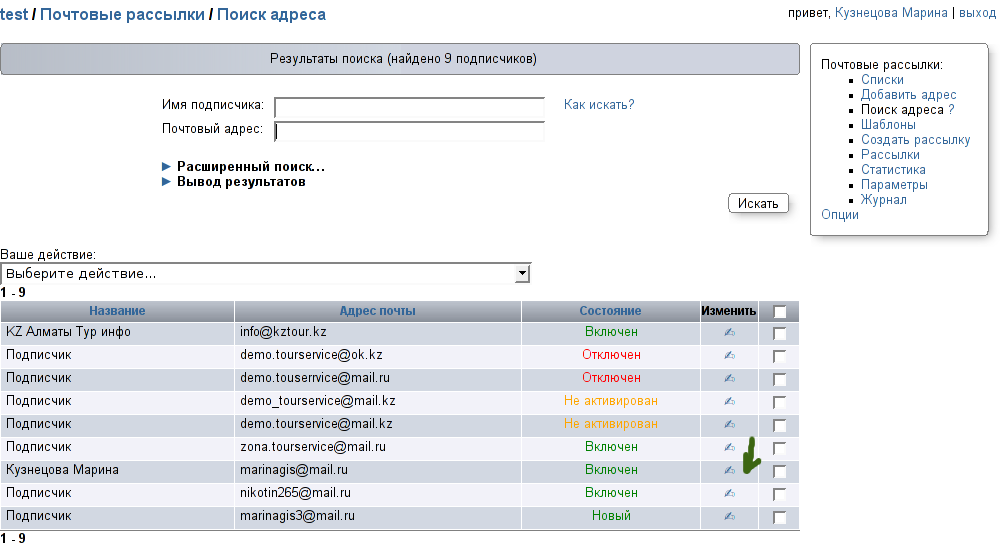Open 'Журнал' sidebar item

click(884, 200)
